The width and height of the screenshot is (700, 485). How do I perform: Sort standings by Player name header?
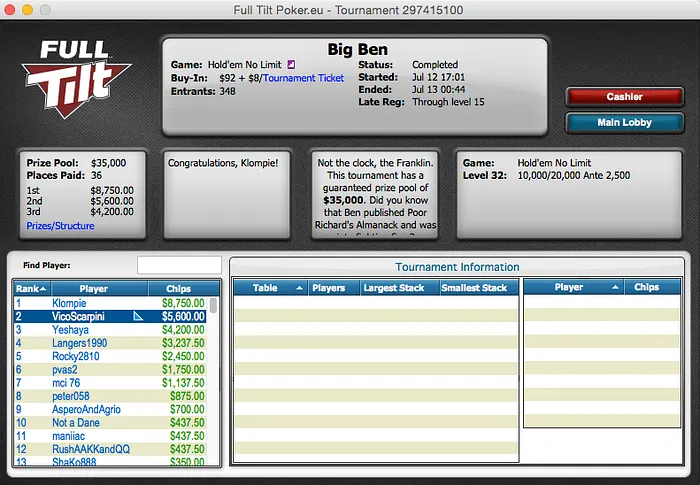click(93, 289)
